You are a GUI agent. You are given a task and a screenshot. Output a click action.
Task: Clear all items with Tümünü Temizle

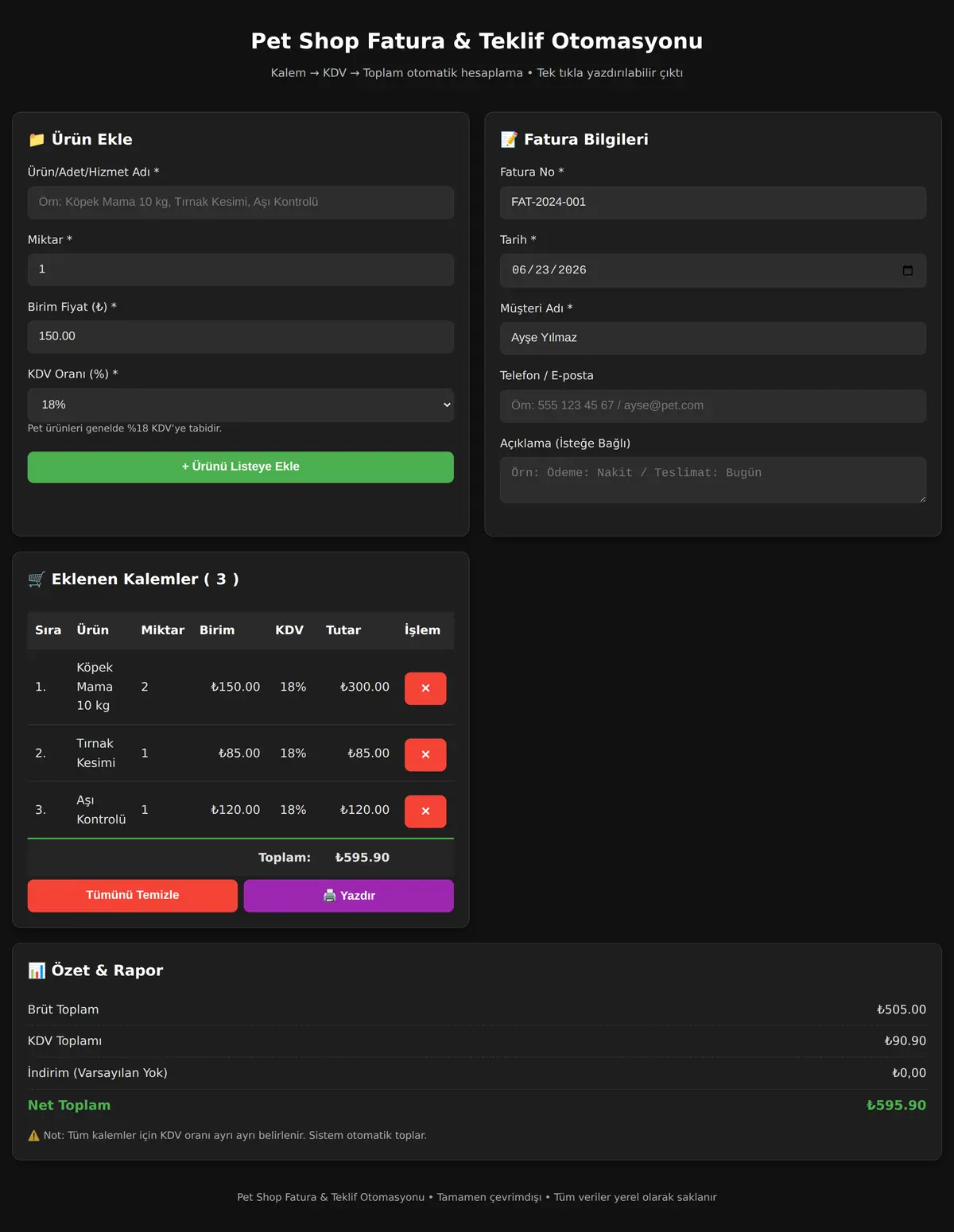(x=133, y=895)
